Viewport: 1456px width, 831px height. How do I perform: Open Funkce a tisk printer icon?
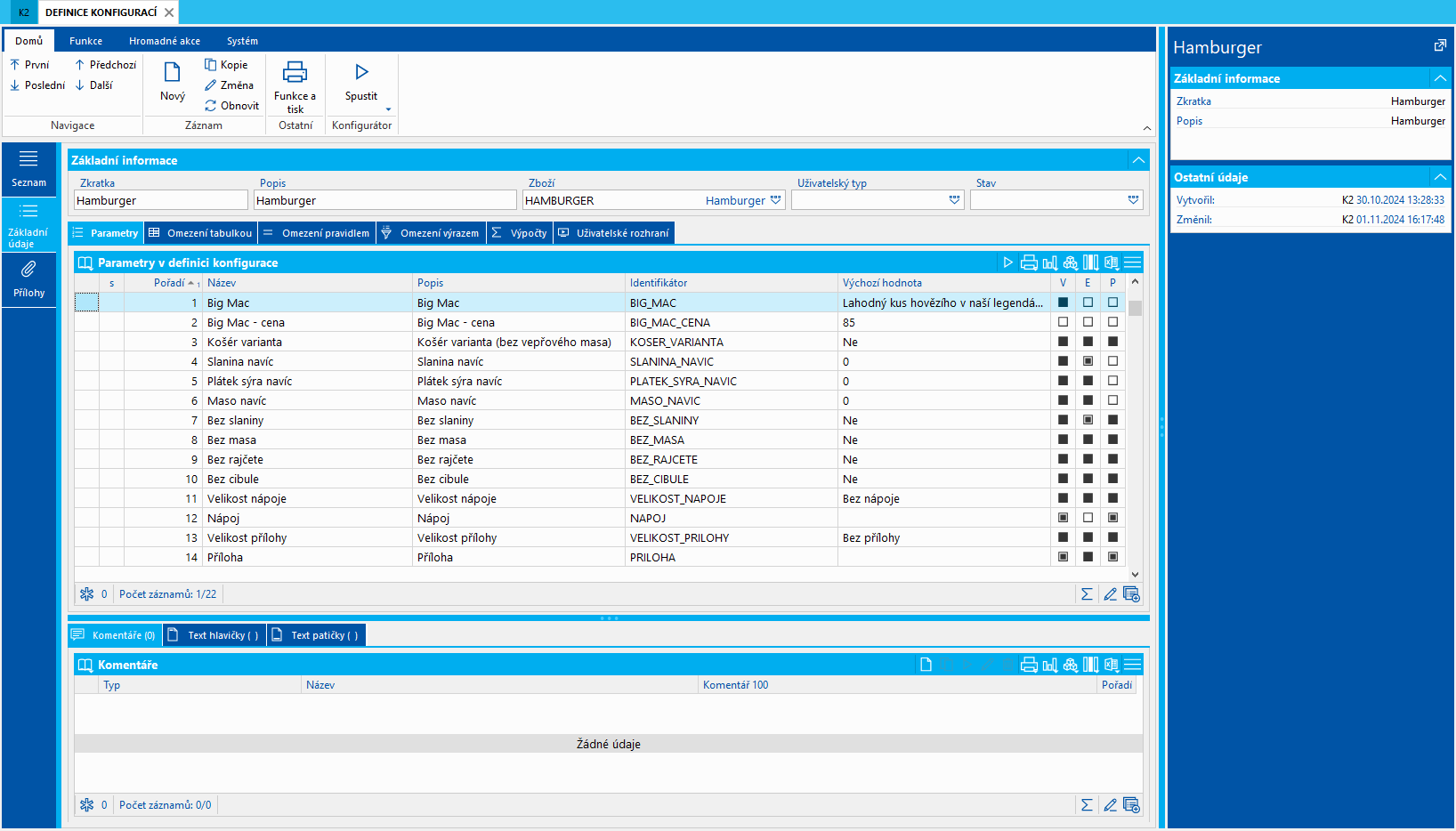coord(295,73)
